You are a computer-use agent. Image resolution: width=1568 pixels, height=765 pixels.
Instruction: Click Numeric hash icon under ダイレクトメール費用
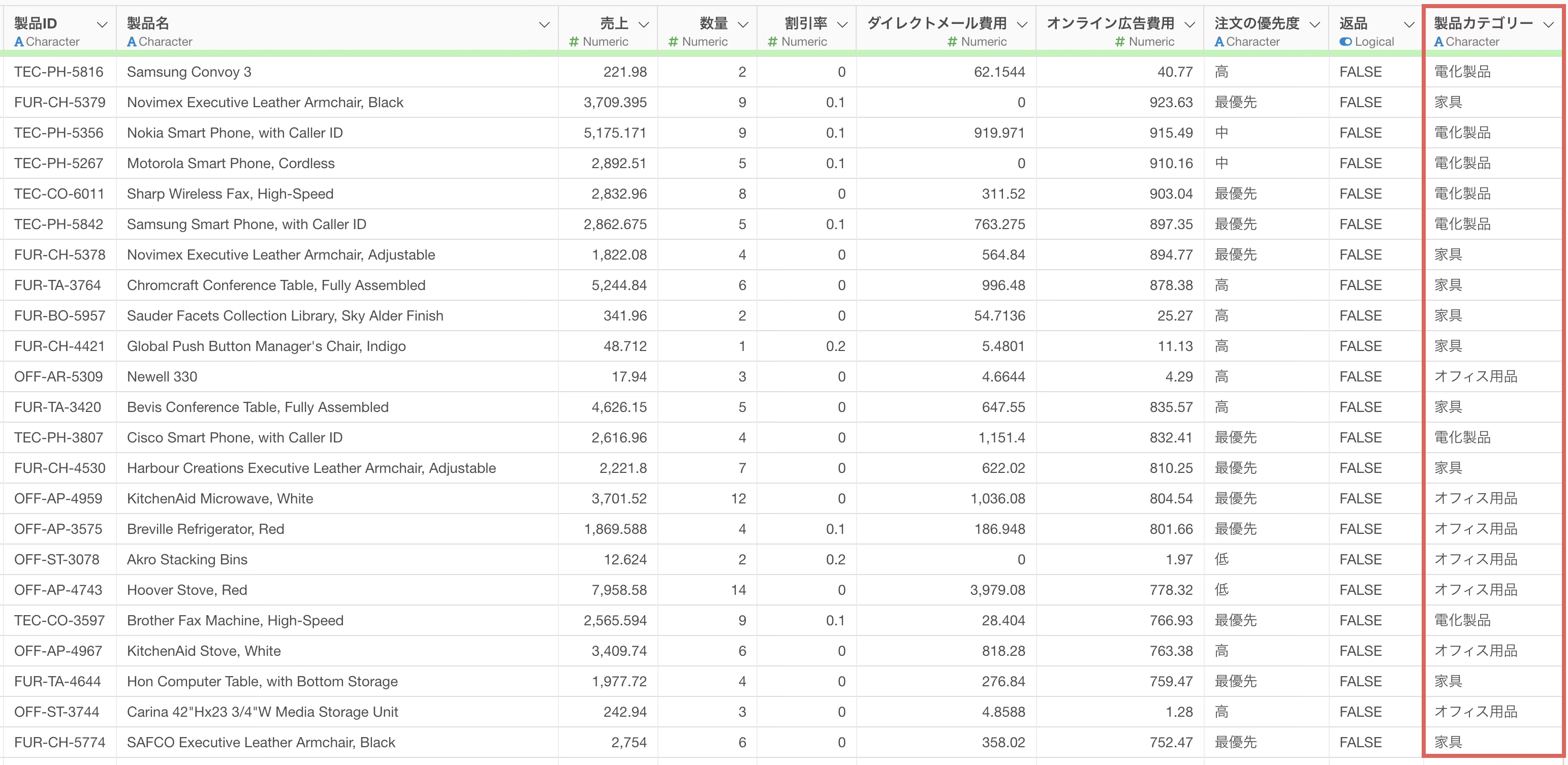pyautogui.click(x=953, y=42)
